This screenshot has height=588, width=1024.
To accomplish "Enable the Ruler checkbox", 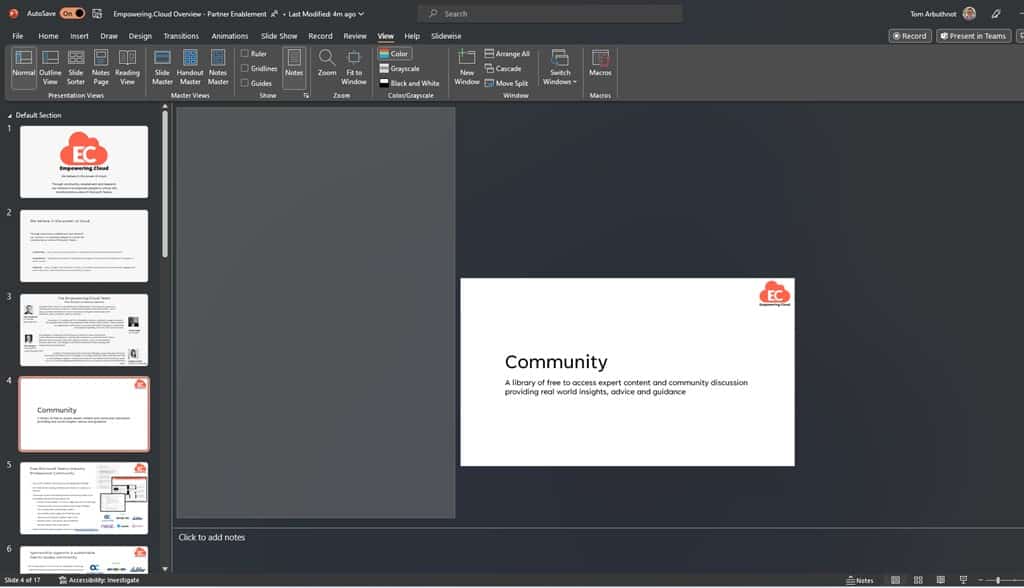I will [245, 54].
